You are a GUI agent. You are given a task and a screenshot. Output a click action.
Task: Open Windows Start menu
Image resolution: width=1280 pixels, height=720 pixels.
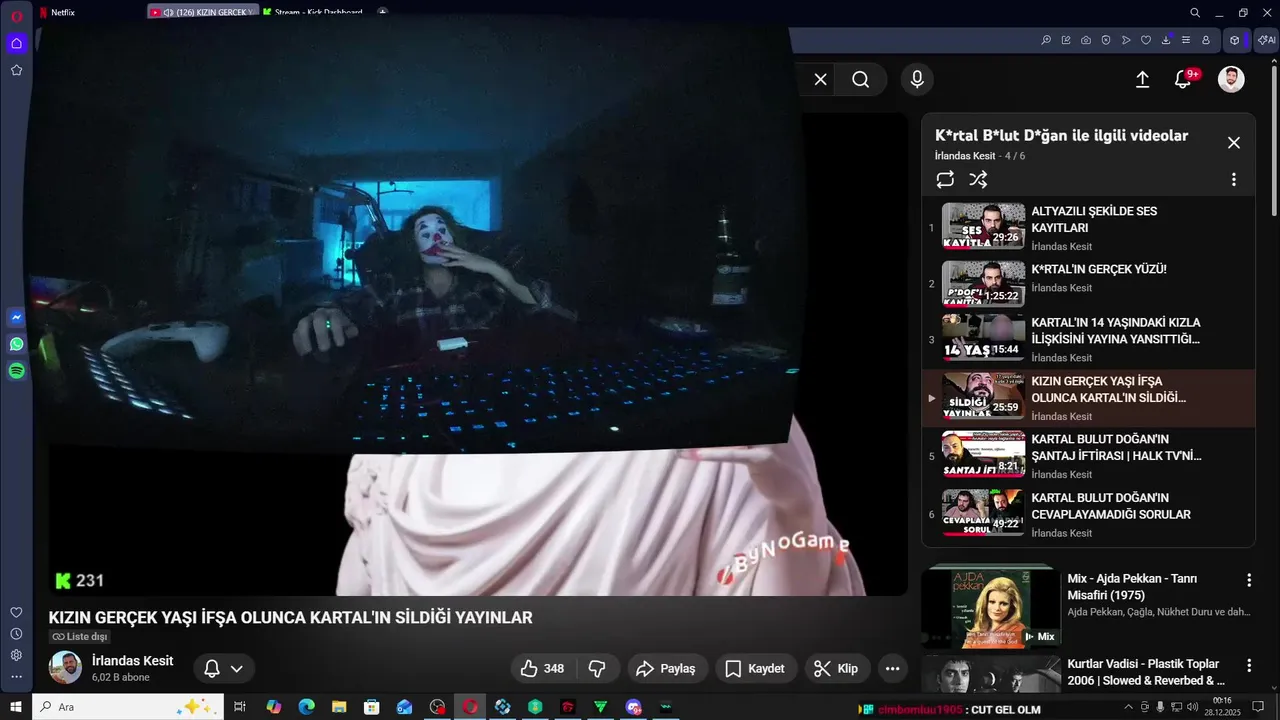click(x=16, y=707)
